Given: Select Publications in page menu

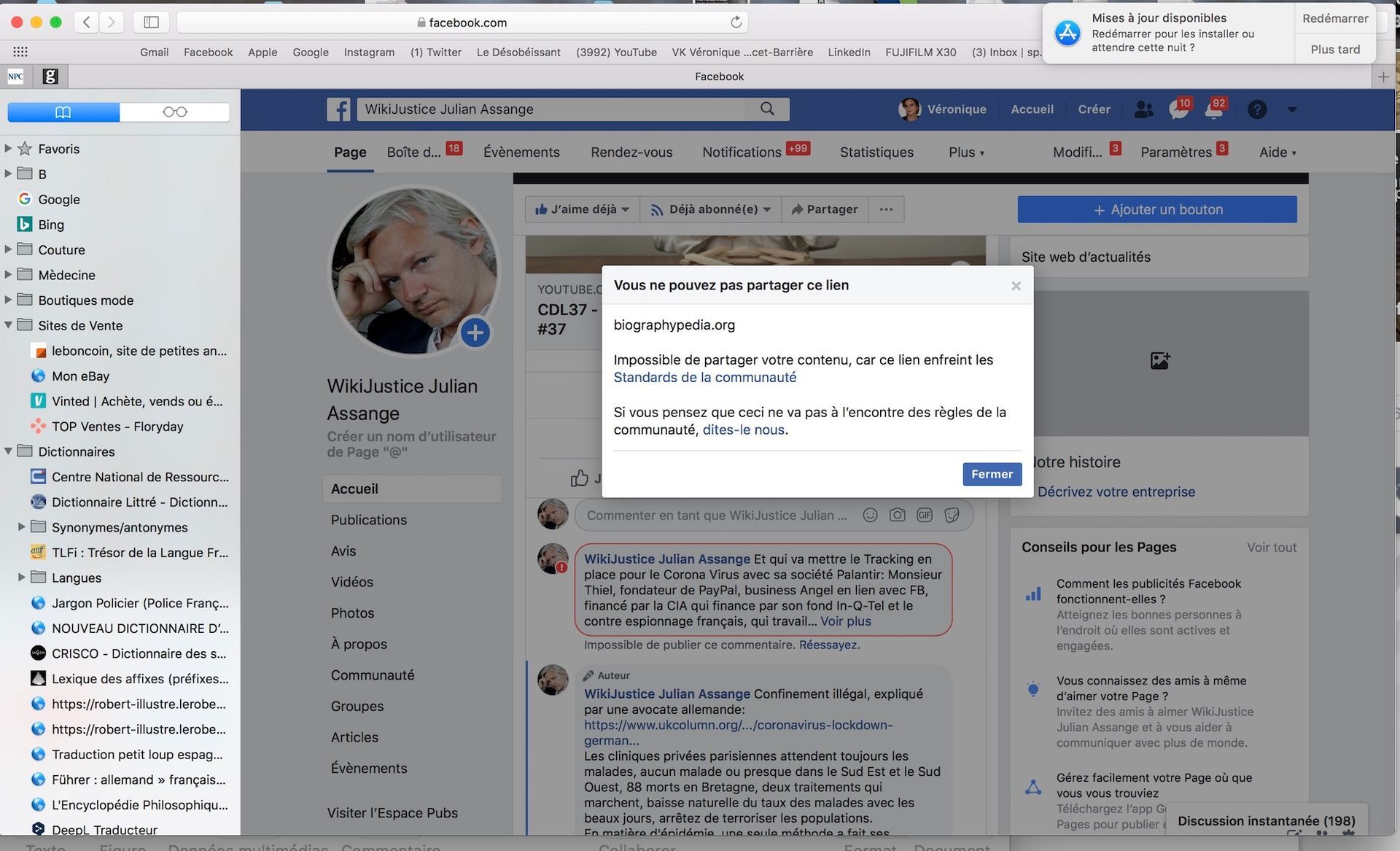Looking at the screenshot, I should click(369, 520).
